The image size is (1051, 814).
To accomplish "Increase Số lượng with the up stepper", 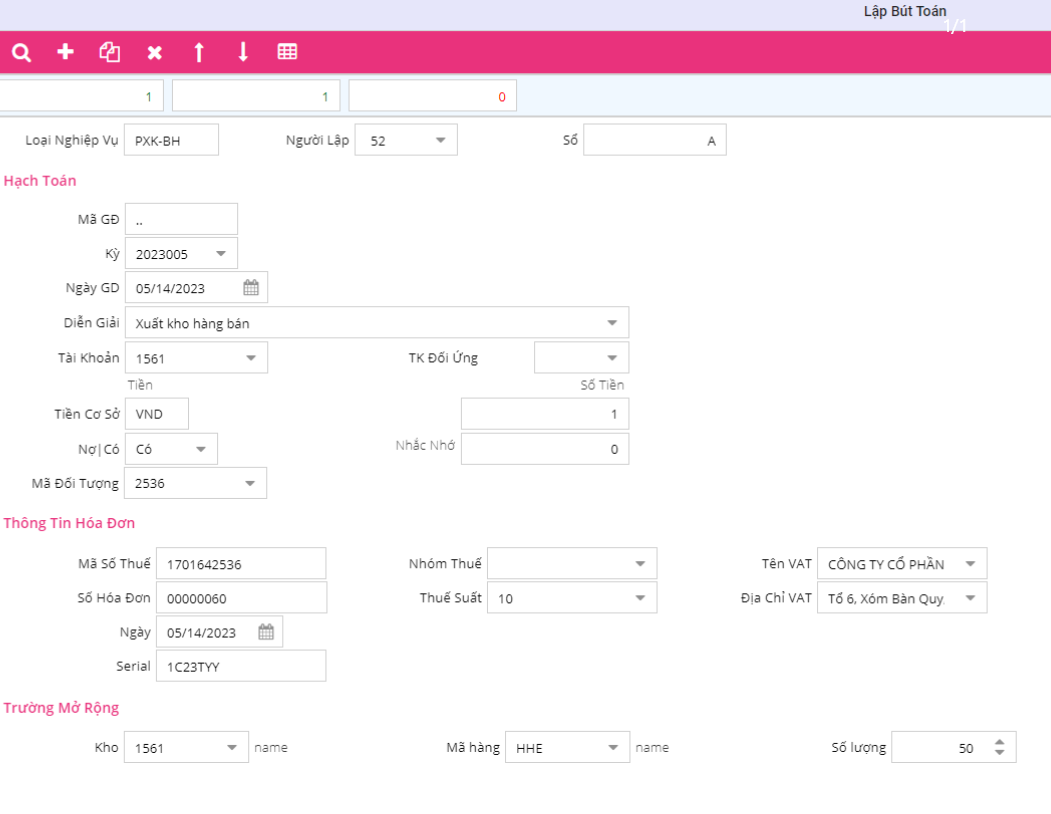I will pyautogui.click(x=999, y=742).
